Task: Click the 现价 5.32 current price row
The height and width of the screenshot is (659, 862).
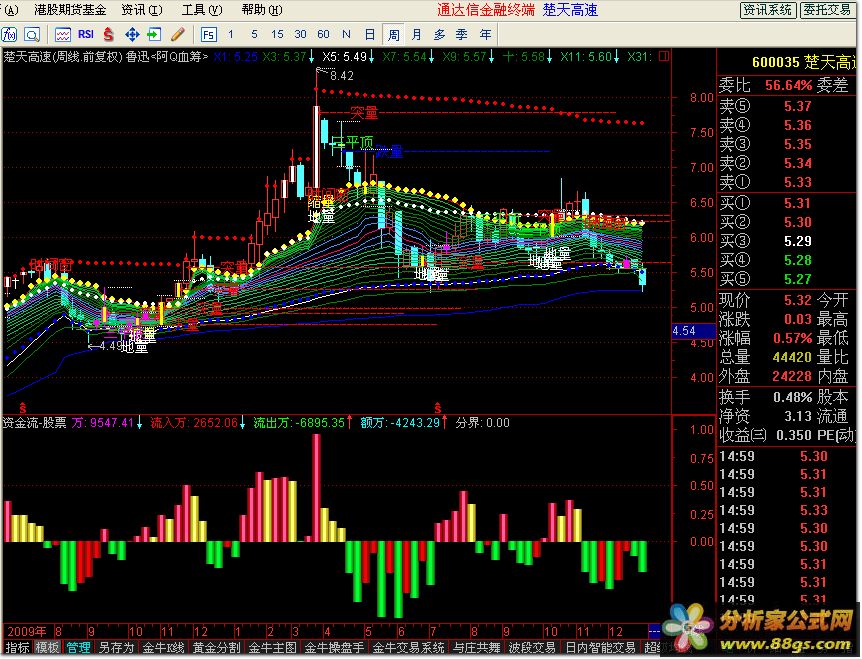Action: (x=765, y=300)
